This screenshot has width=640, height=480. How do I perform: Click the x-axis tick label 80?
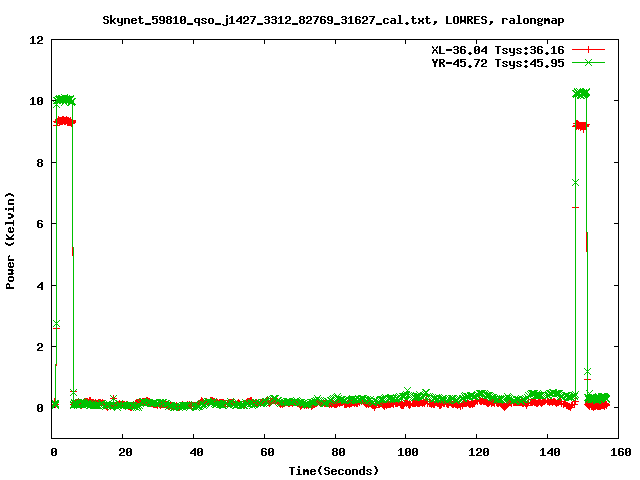click(x=338, y=452)
